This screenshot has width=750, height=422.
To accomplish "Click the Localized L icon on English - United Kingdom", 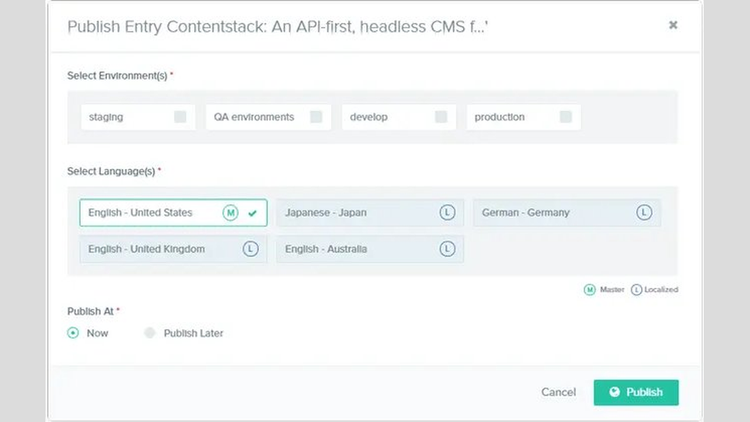I will (x=250, y=249).
